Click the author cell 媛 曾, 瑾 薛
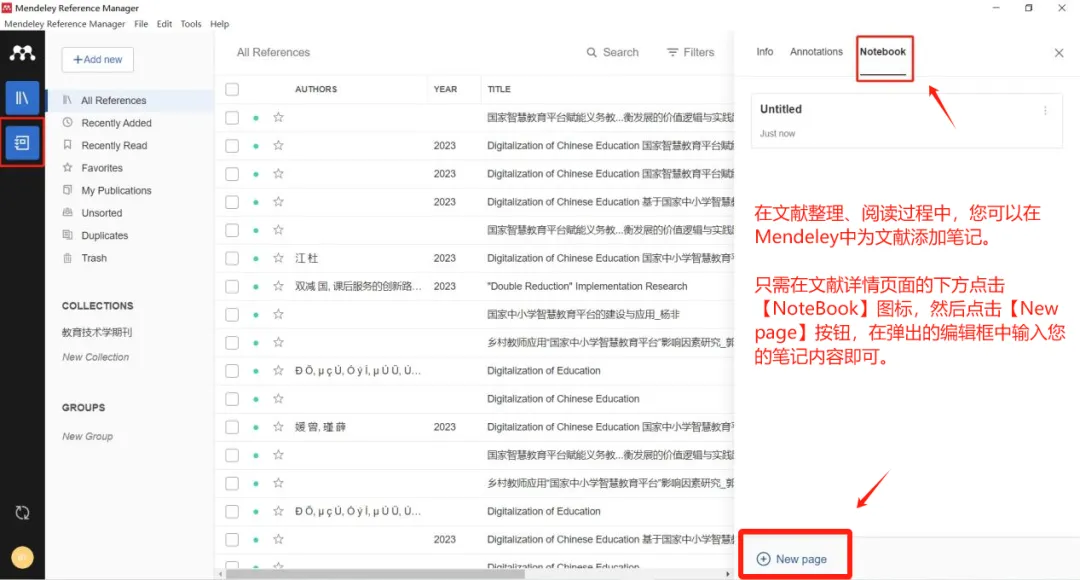The width and height of the screenshot is (1080, 580). (320, 427)
